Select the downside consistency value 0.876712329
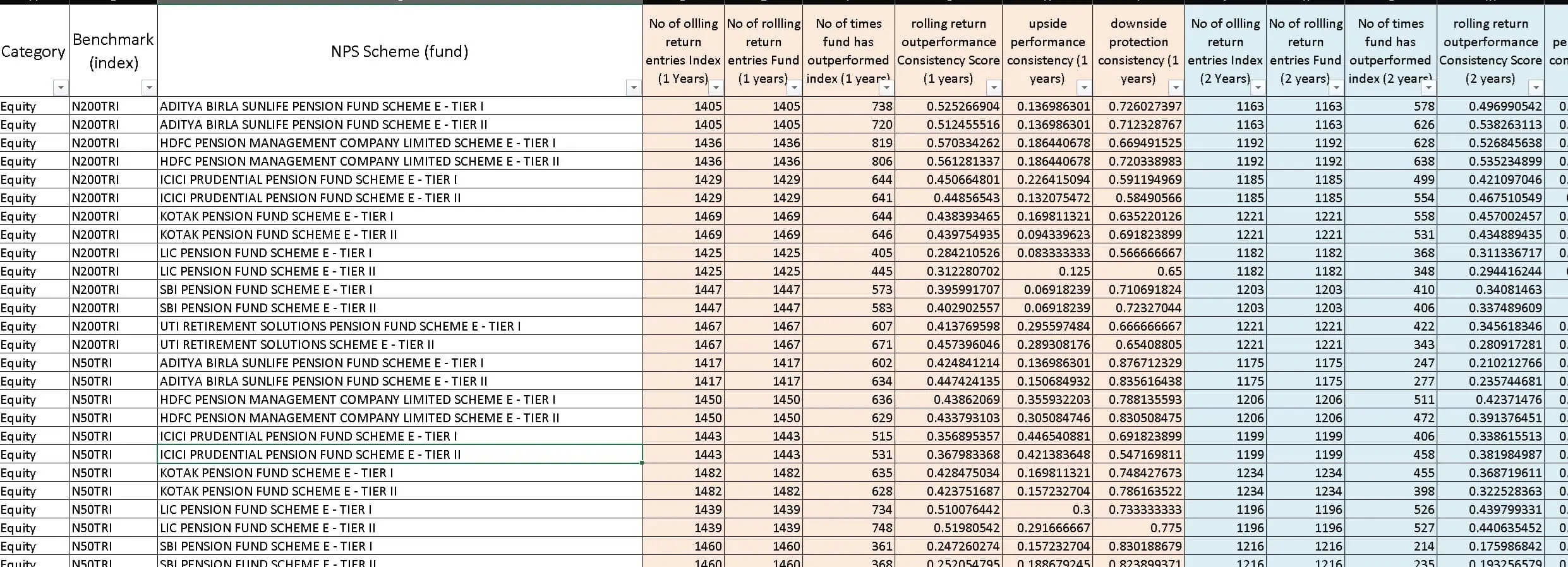This screenshot has width=1568, height=567. tap(1138, 363)
